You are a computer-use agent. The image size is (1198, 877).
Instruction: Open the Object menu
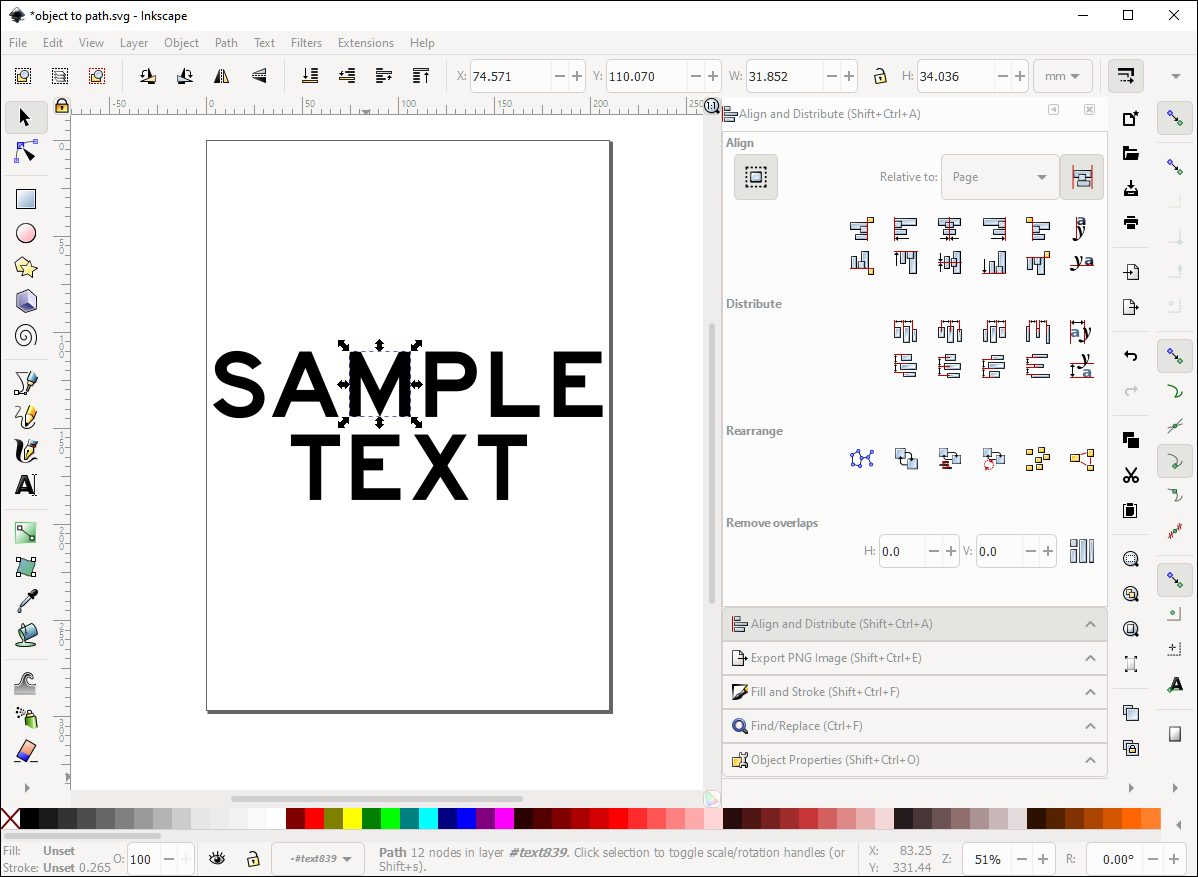181,43
